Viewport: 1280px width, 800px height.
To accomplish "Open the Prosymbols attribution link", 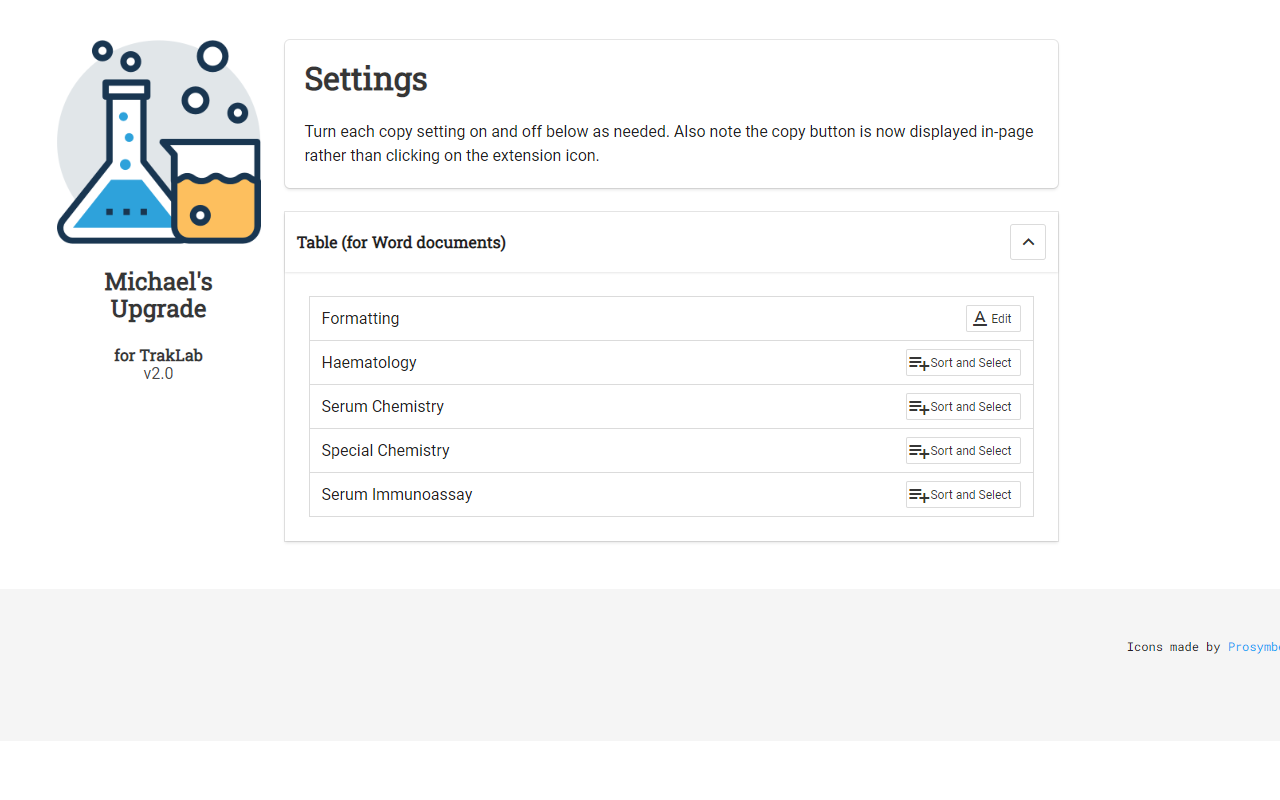I will click(x=1253, y=647).
